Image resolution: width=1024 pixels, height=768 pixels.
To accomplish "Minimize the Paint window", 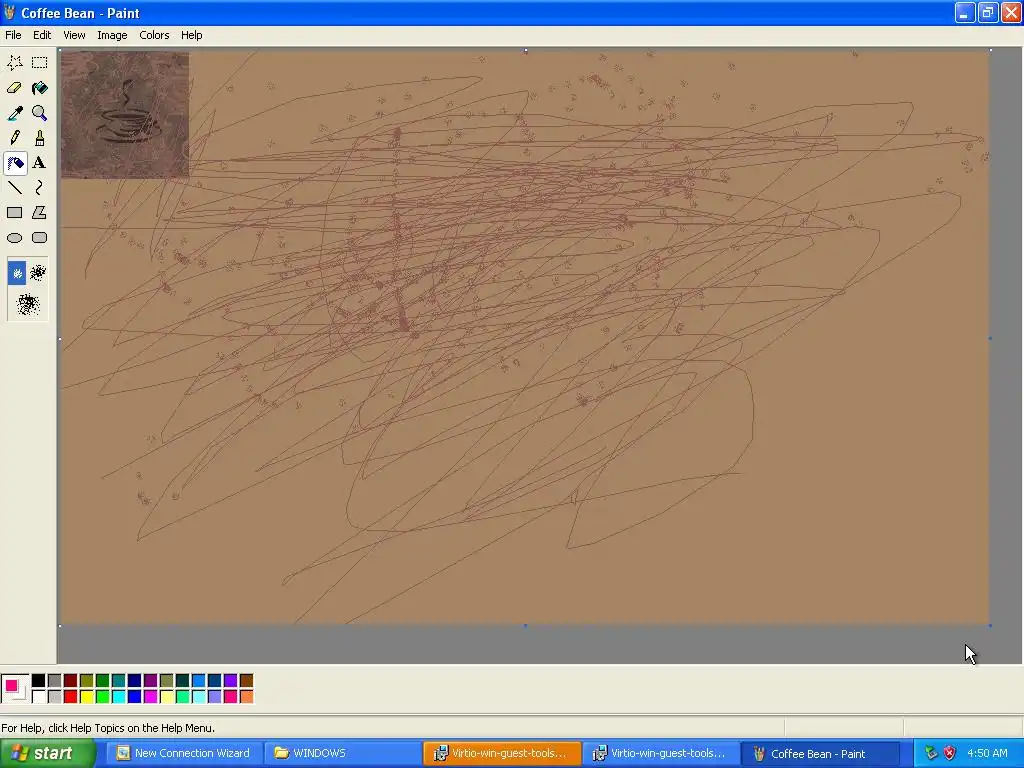I will [965, 12].
